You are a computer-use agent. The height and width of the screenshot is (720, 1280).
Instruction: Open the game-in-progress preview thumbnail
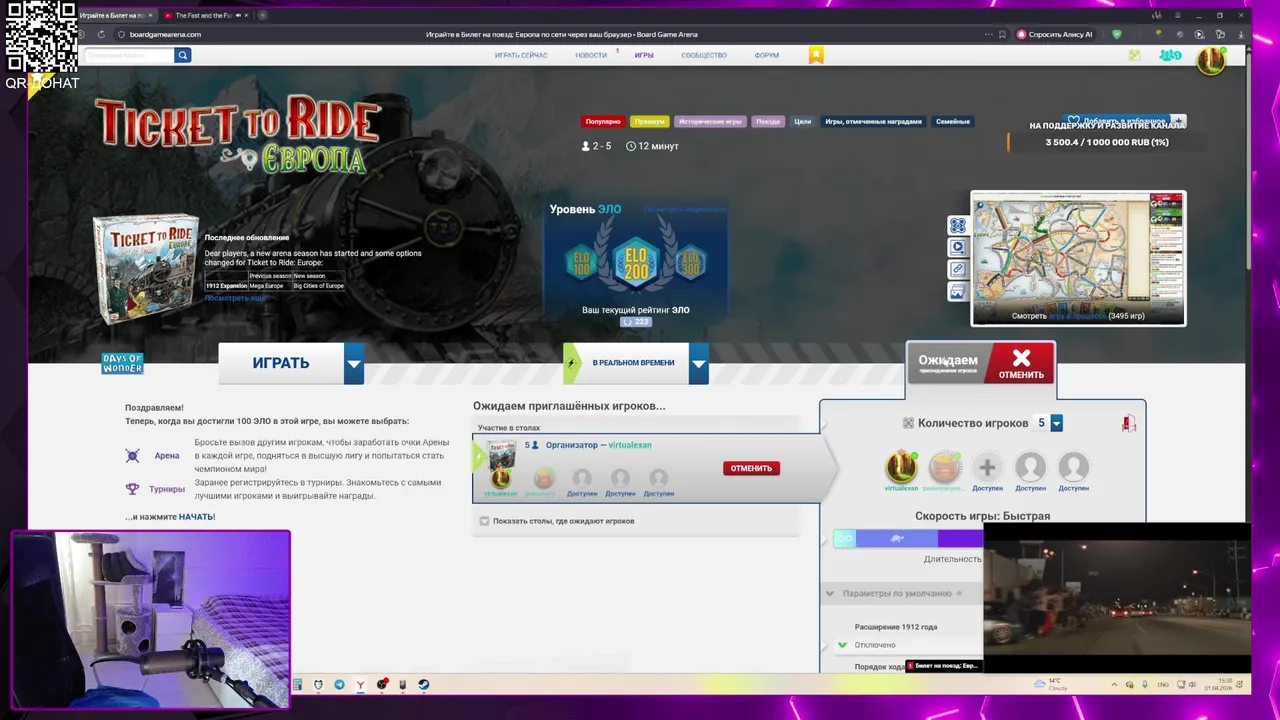(1078, 258)
